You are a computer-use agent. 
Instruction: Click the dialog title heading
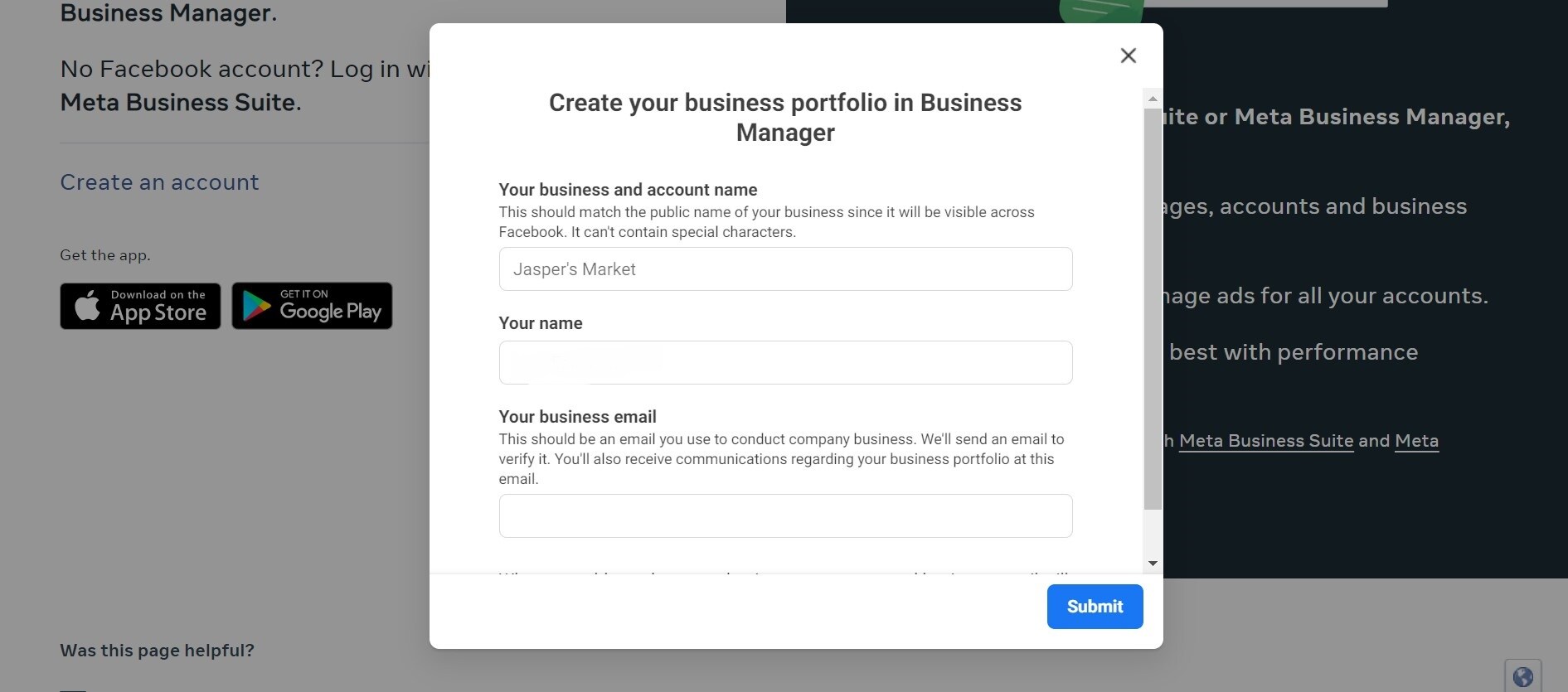coord(785,118)
